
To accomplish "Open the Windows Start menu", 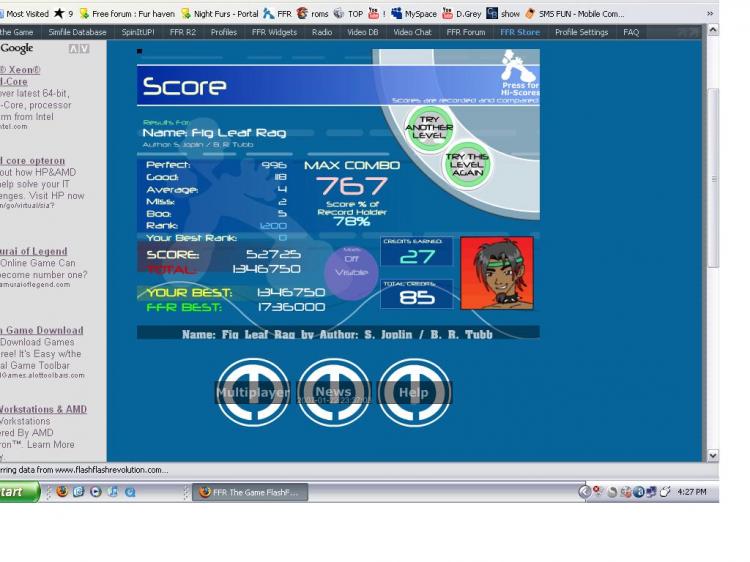I will coord(19,492).
